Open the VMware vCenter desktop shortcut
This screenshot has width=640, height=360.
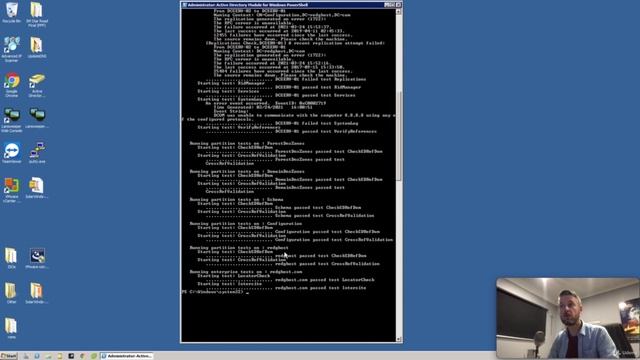click(11, 190)
